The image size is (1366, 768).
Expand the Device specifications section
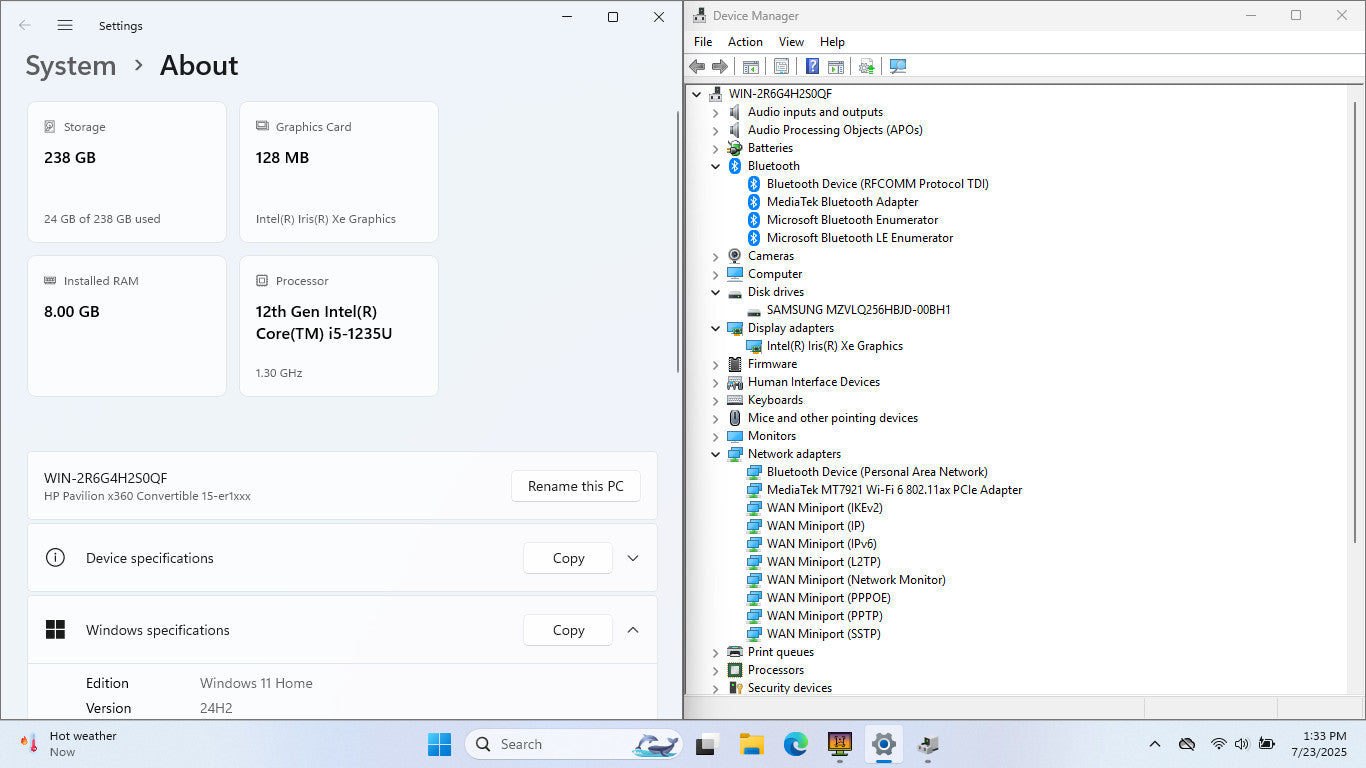point(633,558)
